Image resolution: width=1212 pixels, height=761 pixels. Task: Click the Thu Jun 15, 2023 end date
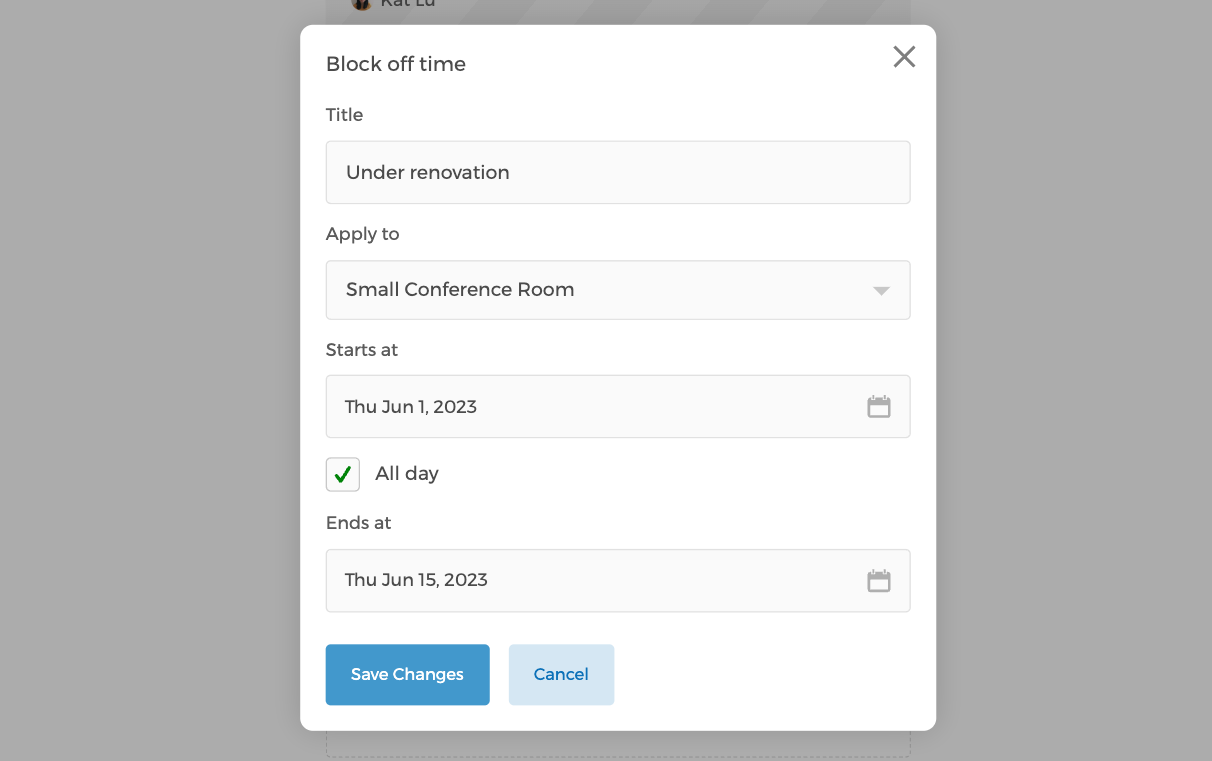(416, 580)
